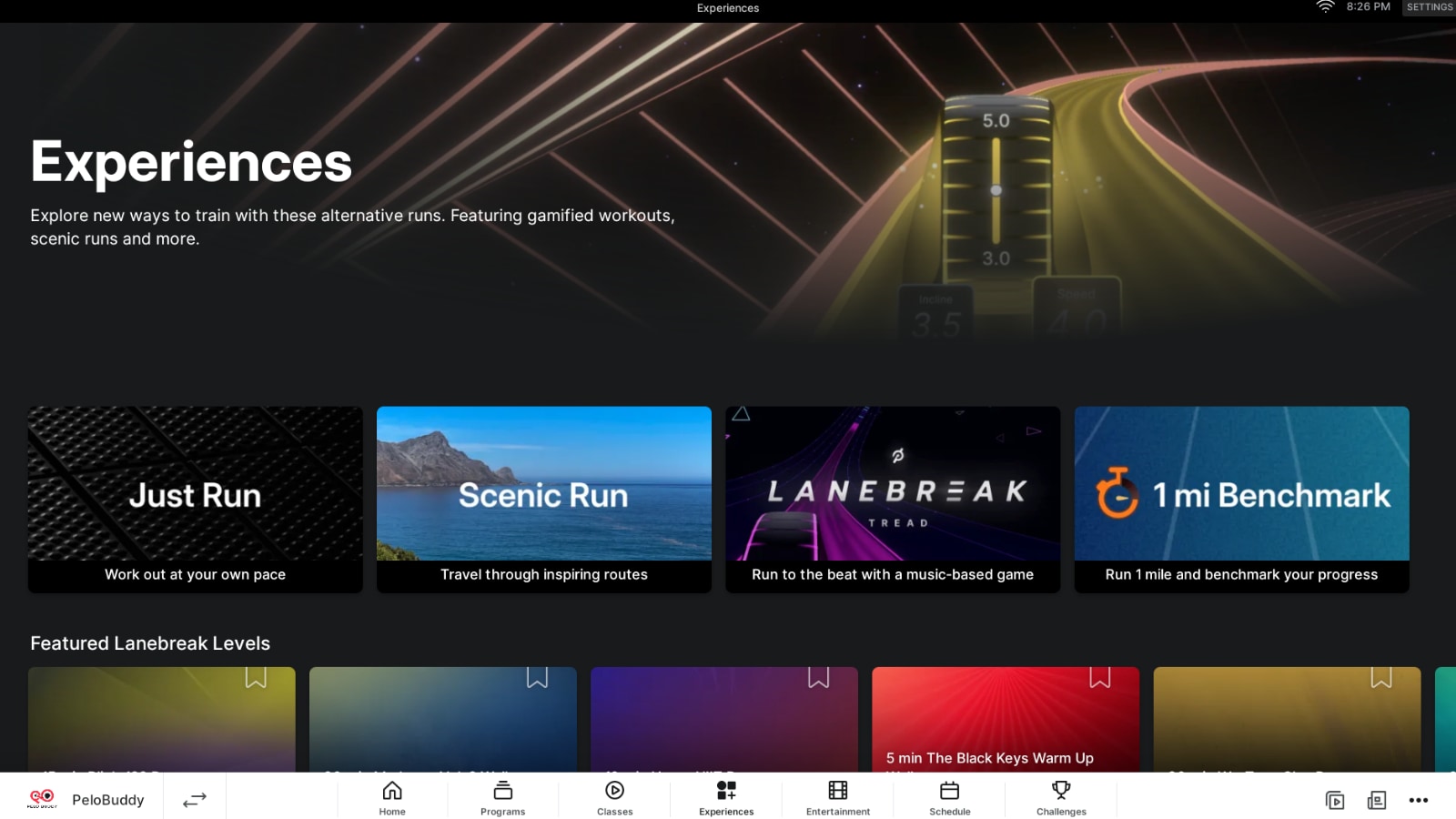Click the Wi-Fi status icon
Viewport: 1456px width, 819px height.
point(1326,6)
